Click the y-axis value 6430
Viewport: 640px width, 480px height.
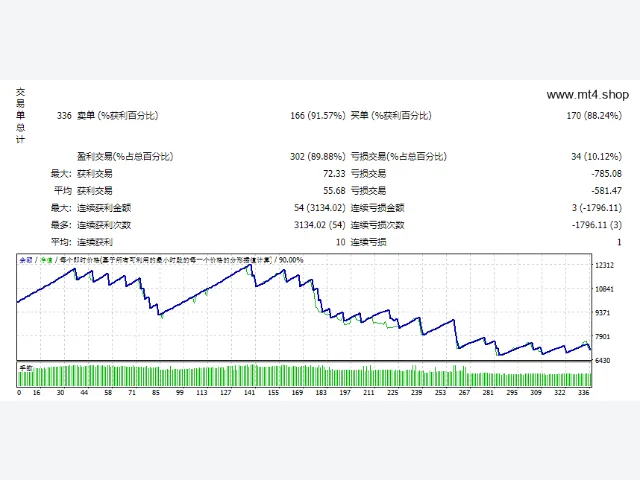(602, 360)
